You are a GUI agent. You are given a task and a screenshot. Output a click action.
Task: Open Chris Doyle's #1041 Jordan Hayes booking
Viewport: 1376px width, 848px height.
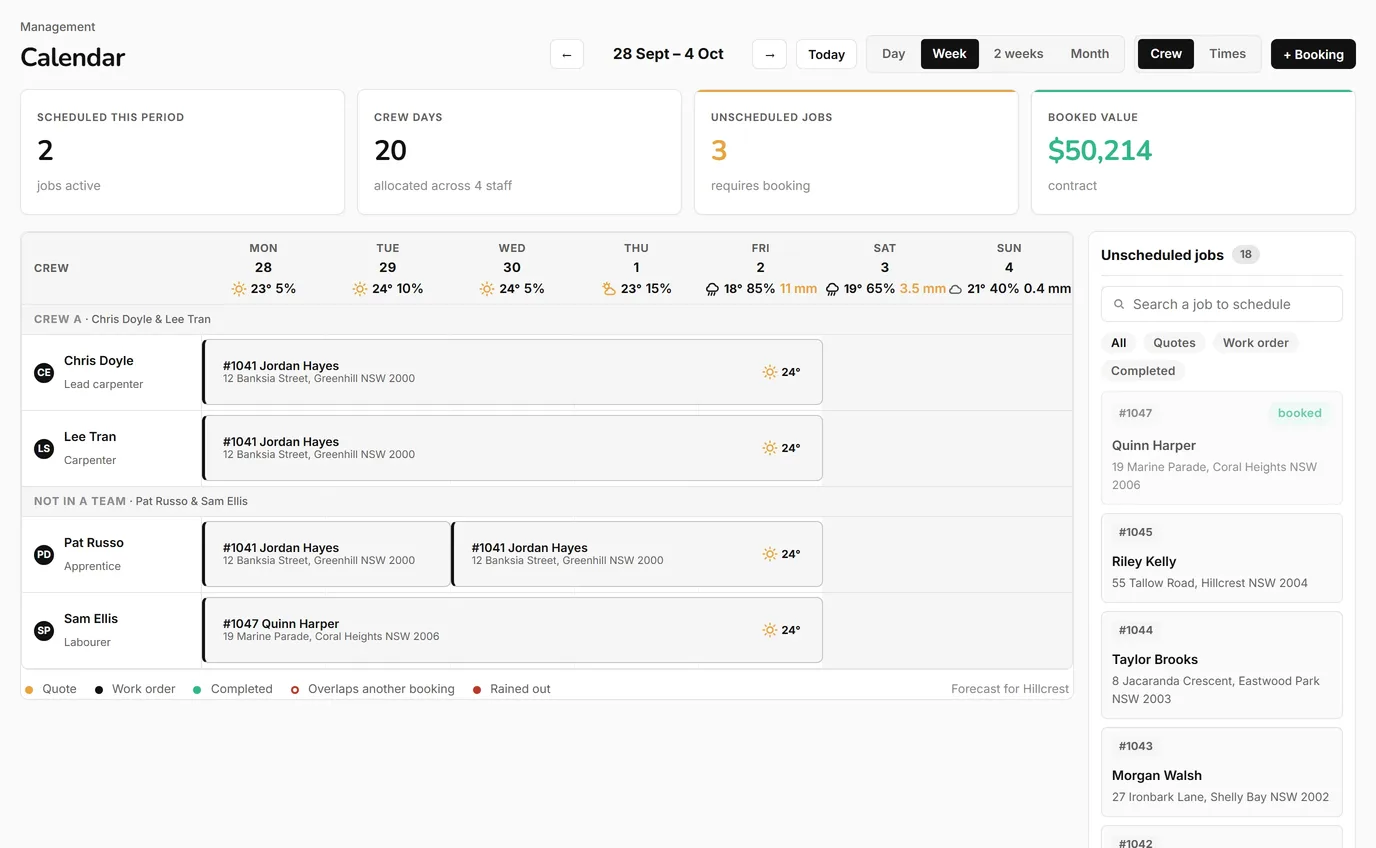512,372
